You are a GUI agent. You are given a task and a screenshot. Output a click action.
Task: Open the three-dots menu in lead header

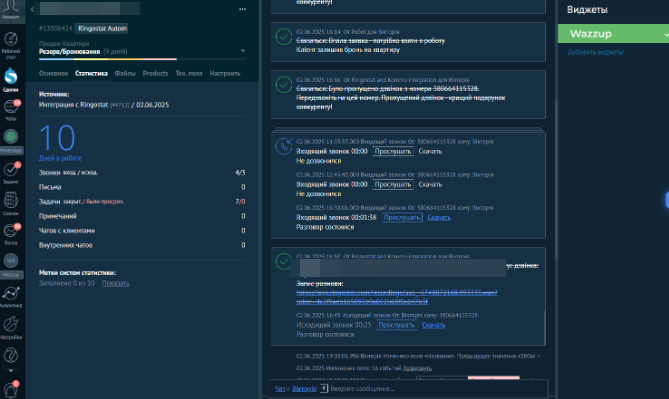point(242,9)
